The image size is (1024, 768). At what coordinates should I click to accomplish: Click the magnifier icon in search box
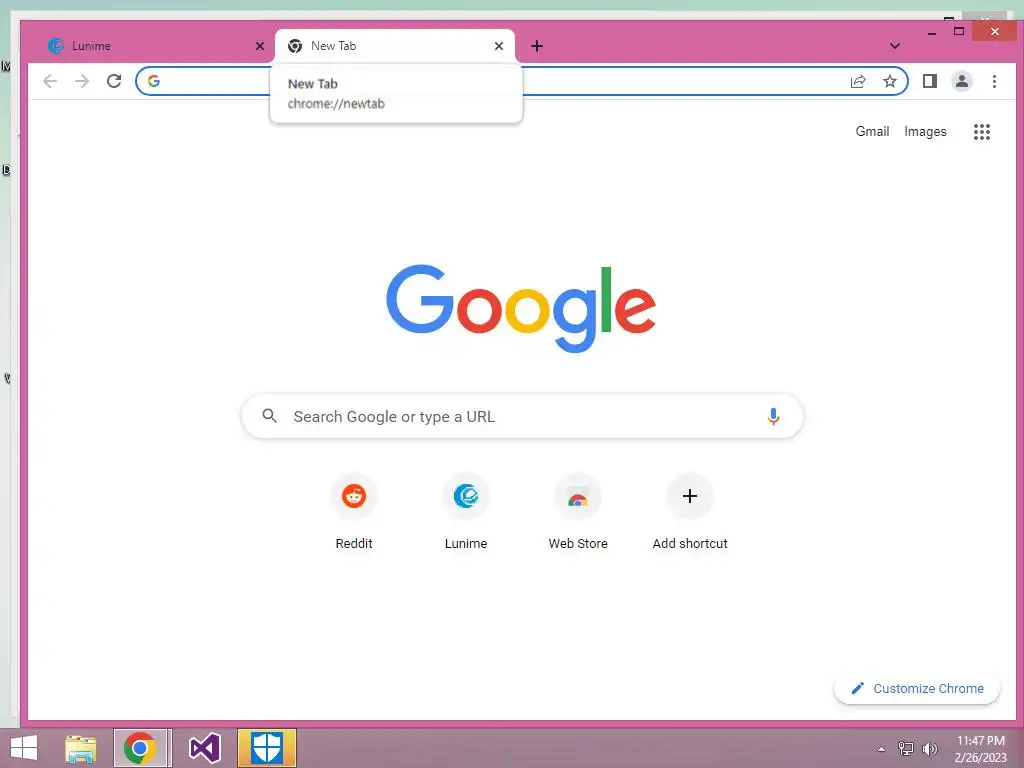click(270, 416)
